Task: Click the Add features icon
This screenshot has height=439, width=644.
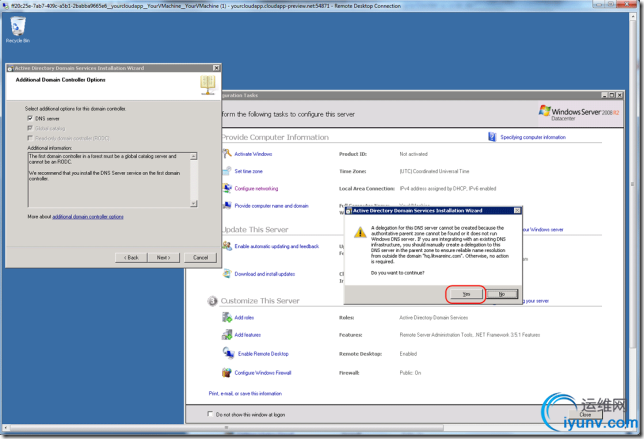Action: (x=227, y=335)
